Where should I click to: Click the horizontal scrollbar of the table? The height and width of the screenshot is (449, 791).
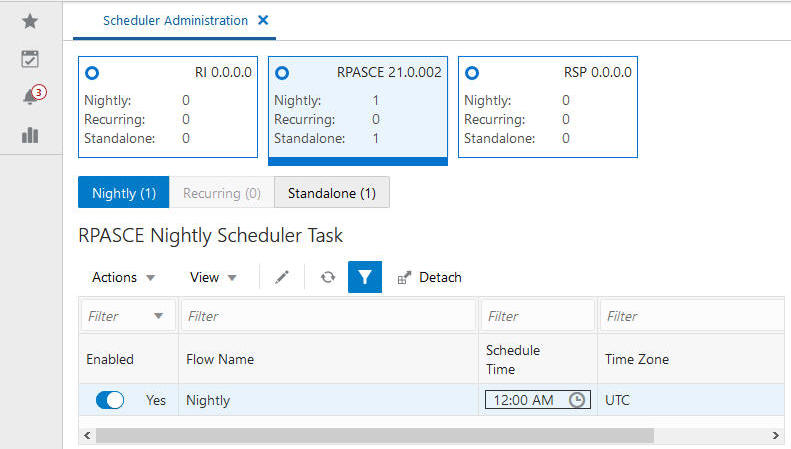click(x=375, y=435)
